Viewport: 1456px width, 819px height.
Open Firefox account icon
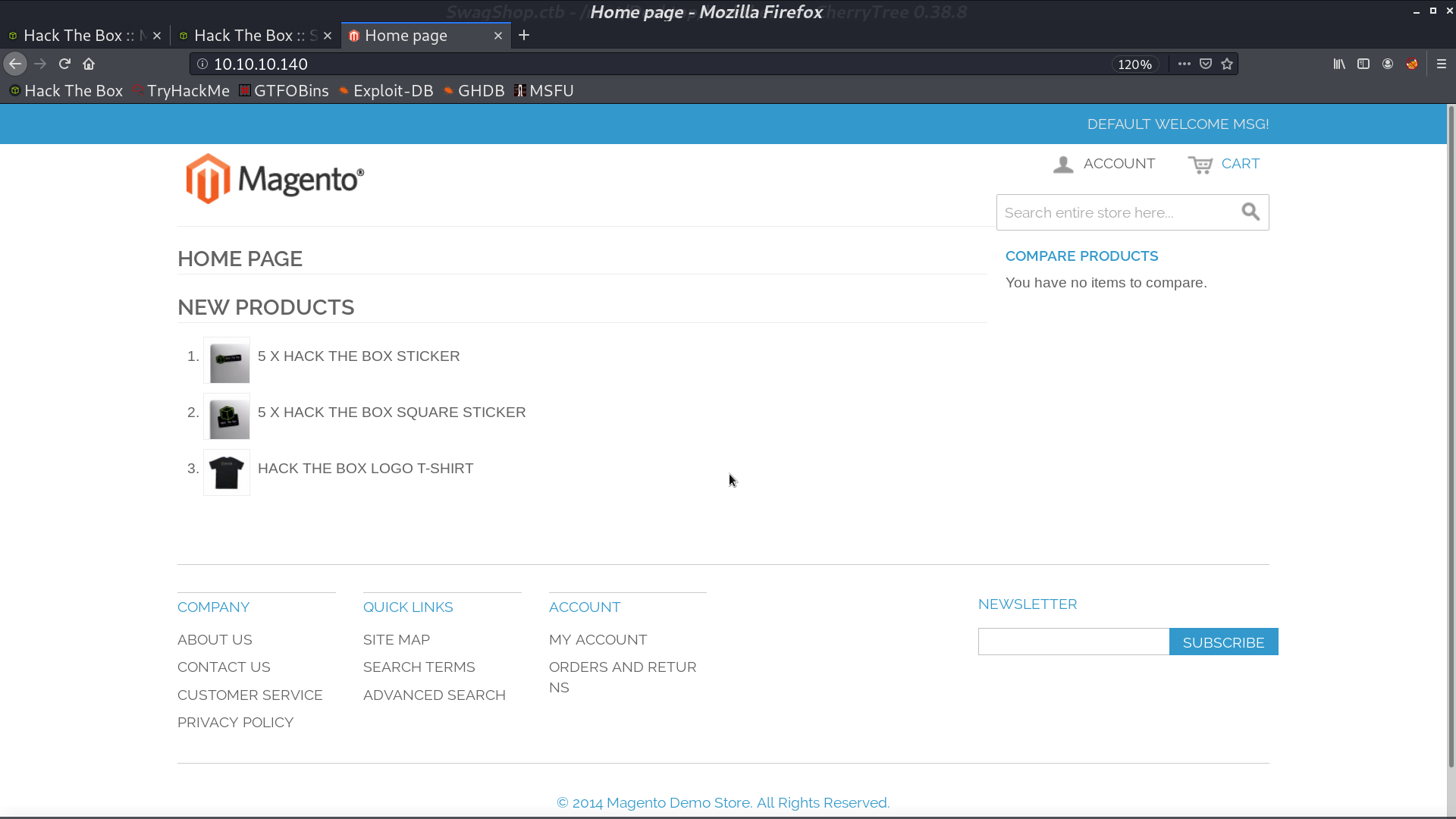click(1388, 64)
